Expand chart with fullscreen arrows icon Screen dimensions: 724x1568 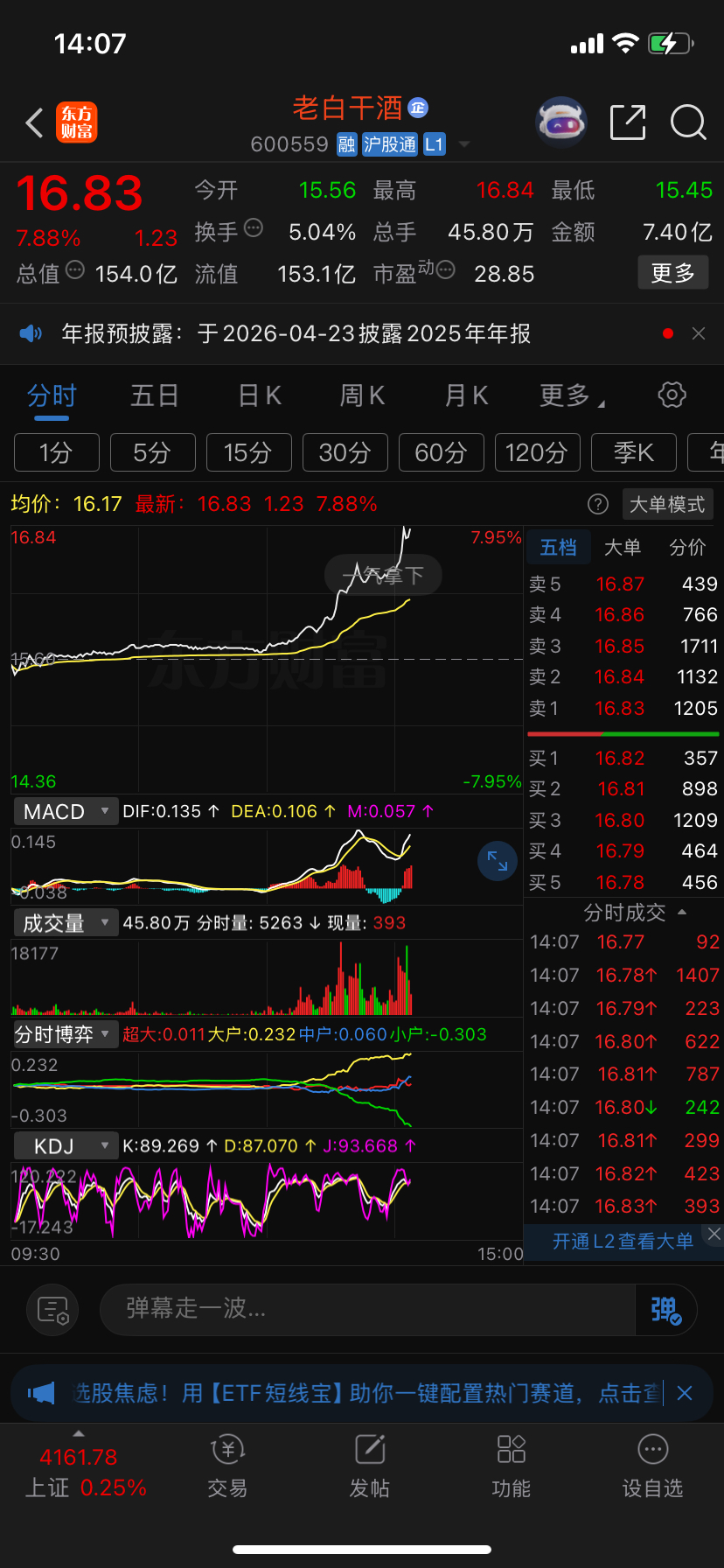pos(498,861)
